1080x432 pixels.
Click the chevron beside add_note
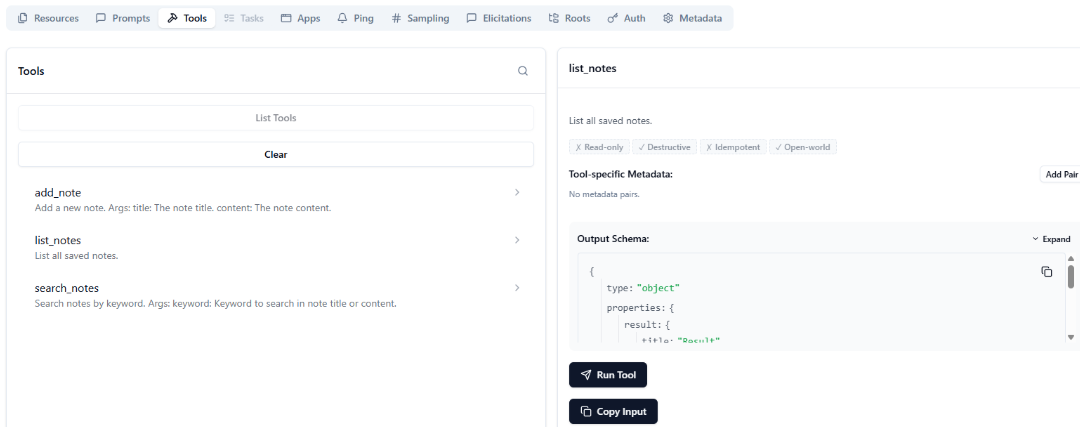tap(517, 192)
